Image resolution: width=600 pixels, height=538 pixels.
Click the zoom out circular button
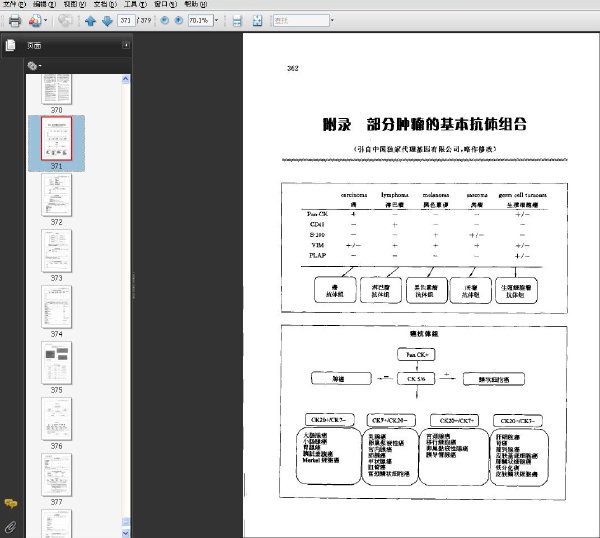tap(165, 20)
